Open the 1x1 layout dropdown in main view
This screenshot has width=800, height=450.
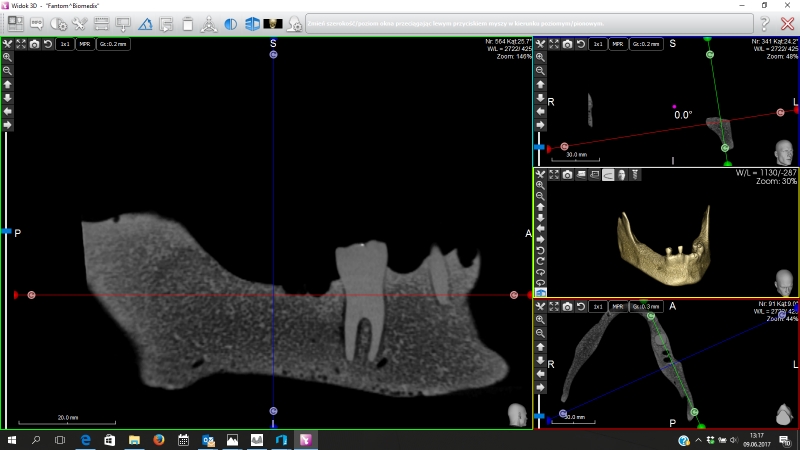click(x=65, y=44)
